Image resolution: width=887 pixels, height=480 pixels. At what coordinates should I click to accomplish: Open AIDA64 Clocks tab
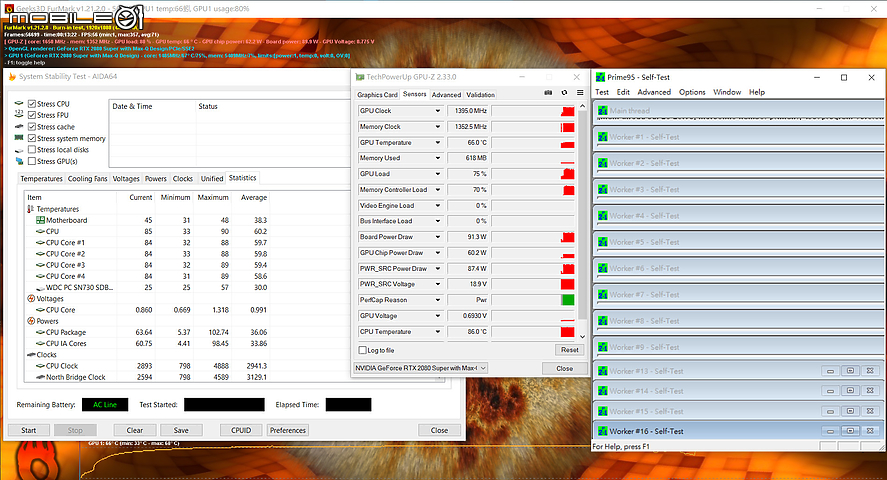tap(183, 179)
